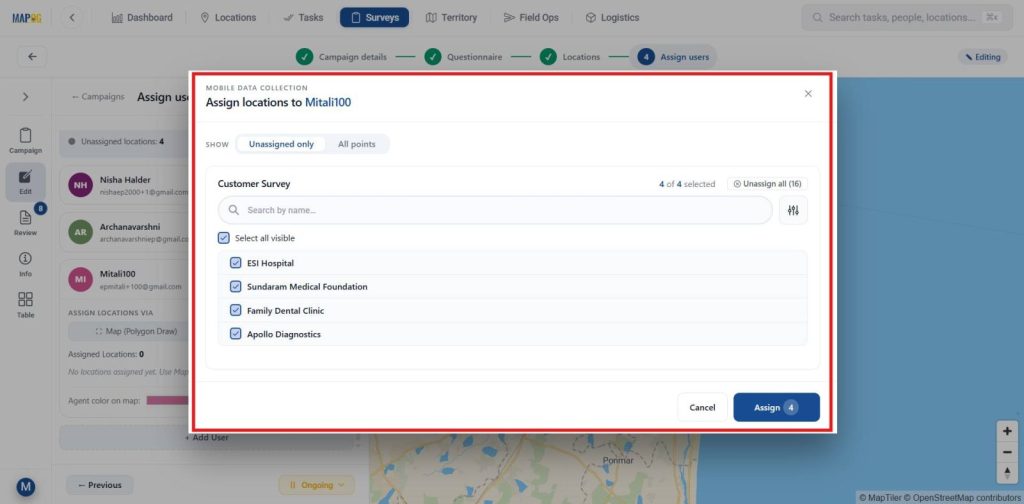
Task: Select Archanavarshni avatar AR
Action: coord(80,232)
